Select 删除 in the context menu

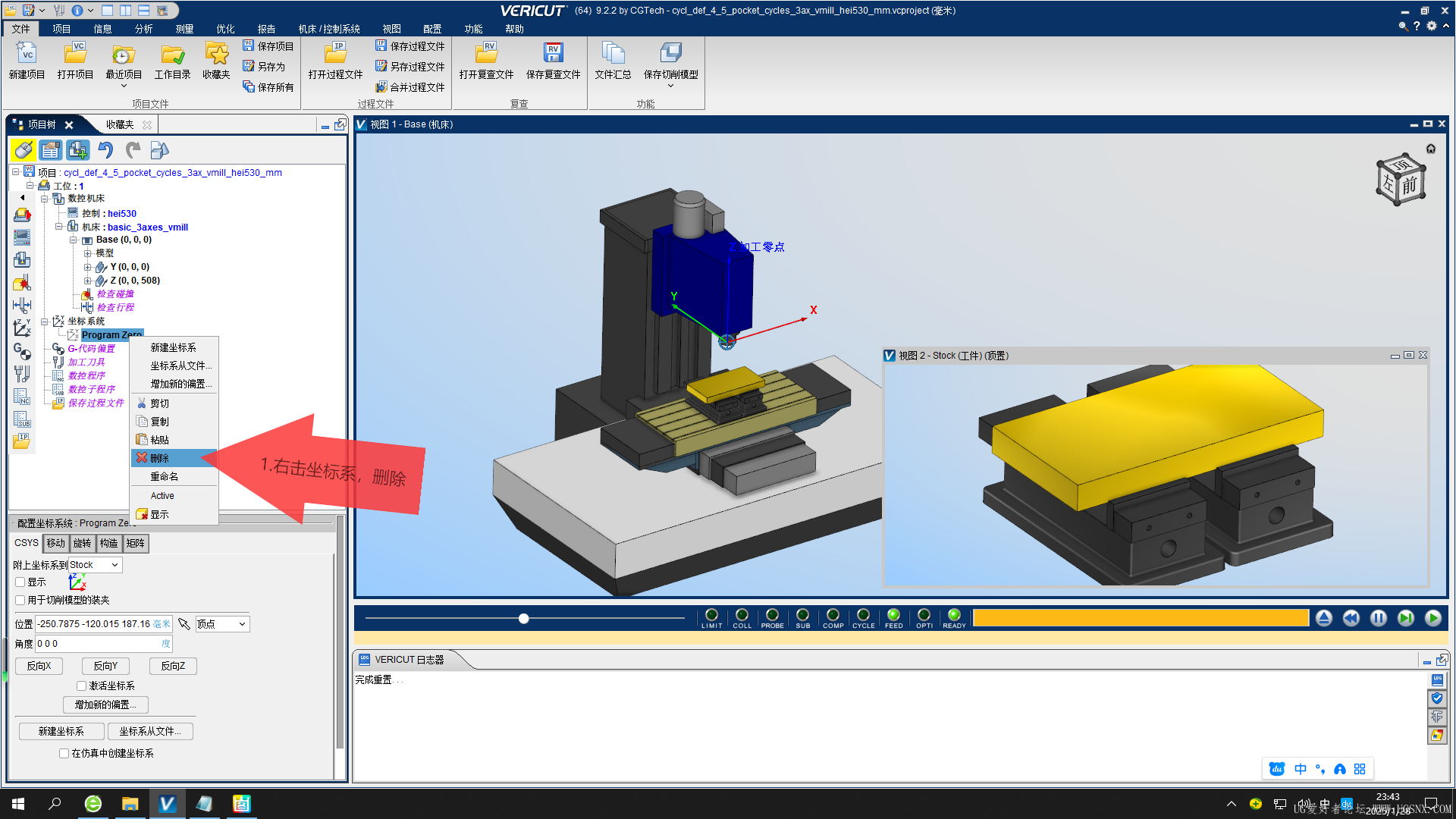(x=174, y=458)
